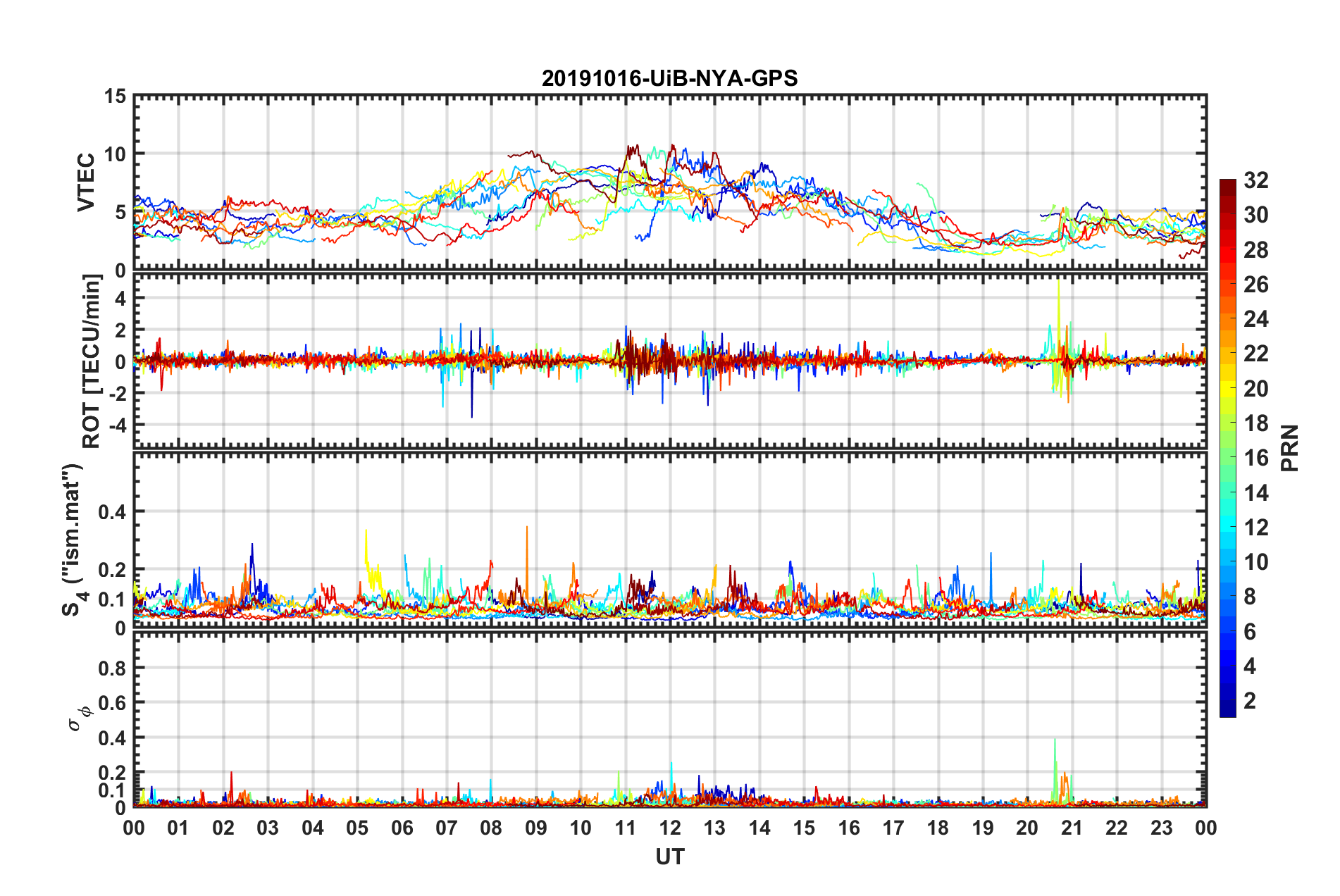Select the 17 hour tick on the UT axis
Screen dimensions: 1340x896
point(893,828)
